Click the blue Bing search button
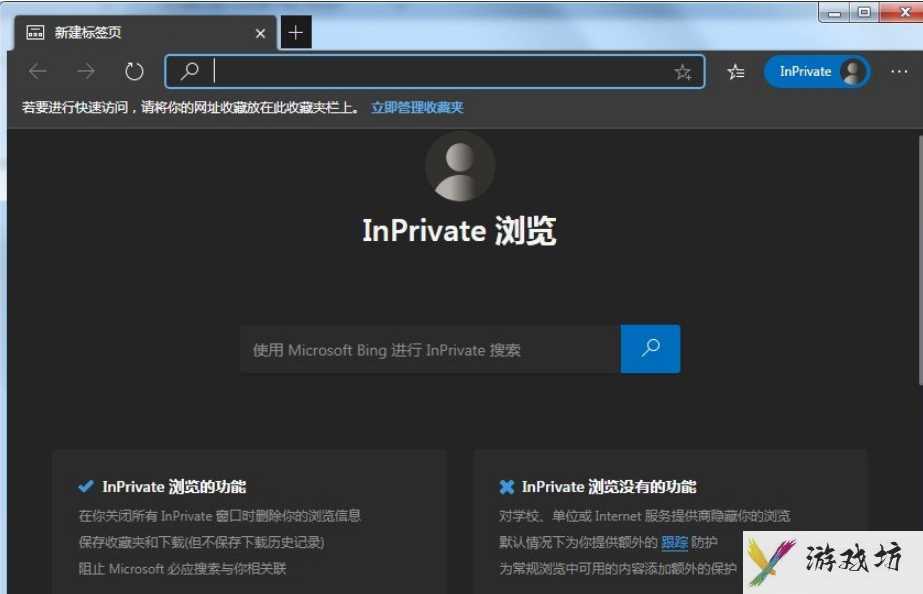The width and height of the screenshot is (923, 594). coord(650,349)
